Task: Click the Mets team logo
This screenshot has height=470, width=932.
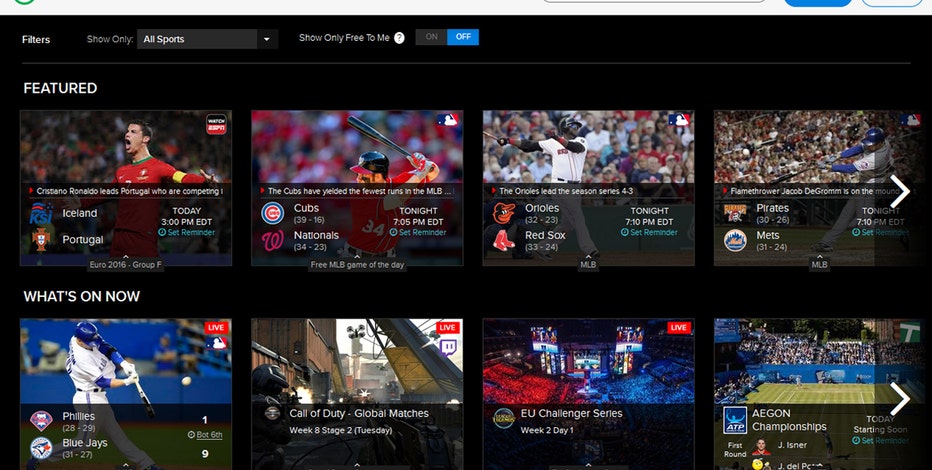Action: coord(735,240)
